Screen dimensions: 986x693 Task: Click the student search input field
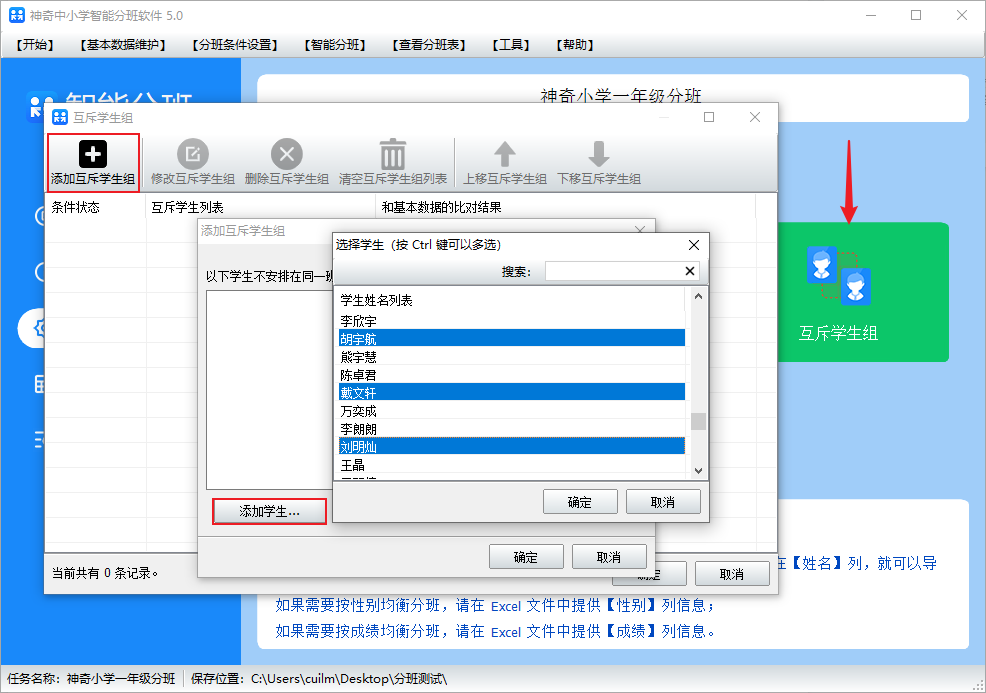pyautogui.click(x=613, y=271)
